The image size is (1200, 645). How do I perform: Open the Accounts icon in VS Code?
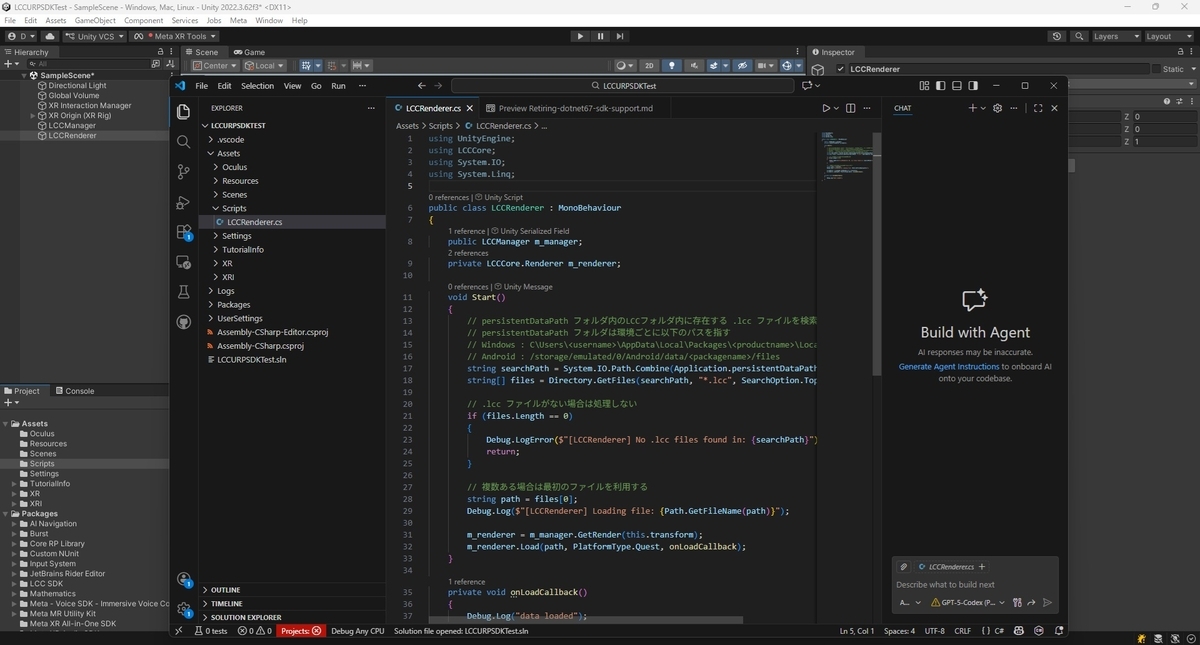183,579
